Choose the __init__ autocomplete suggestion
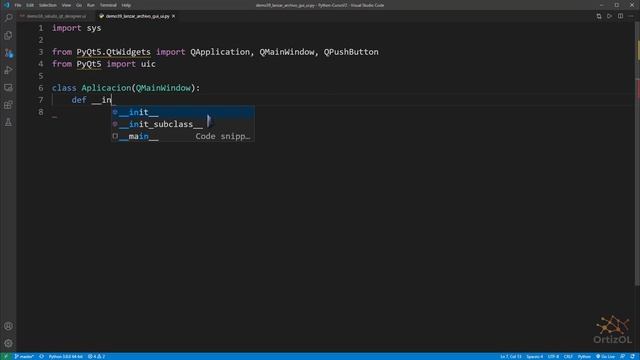This screenshot has width=640, height=360. (x=183, y=112)
